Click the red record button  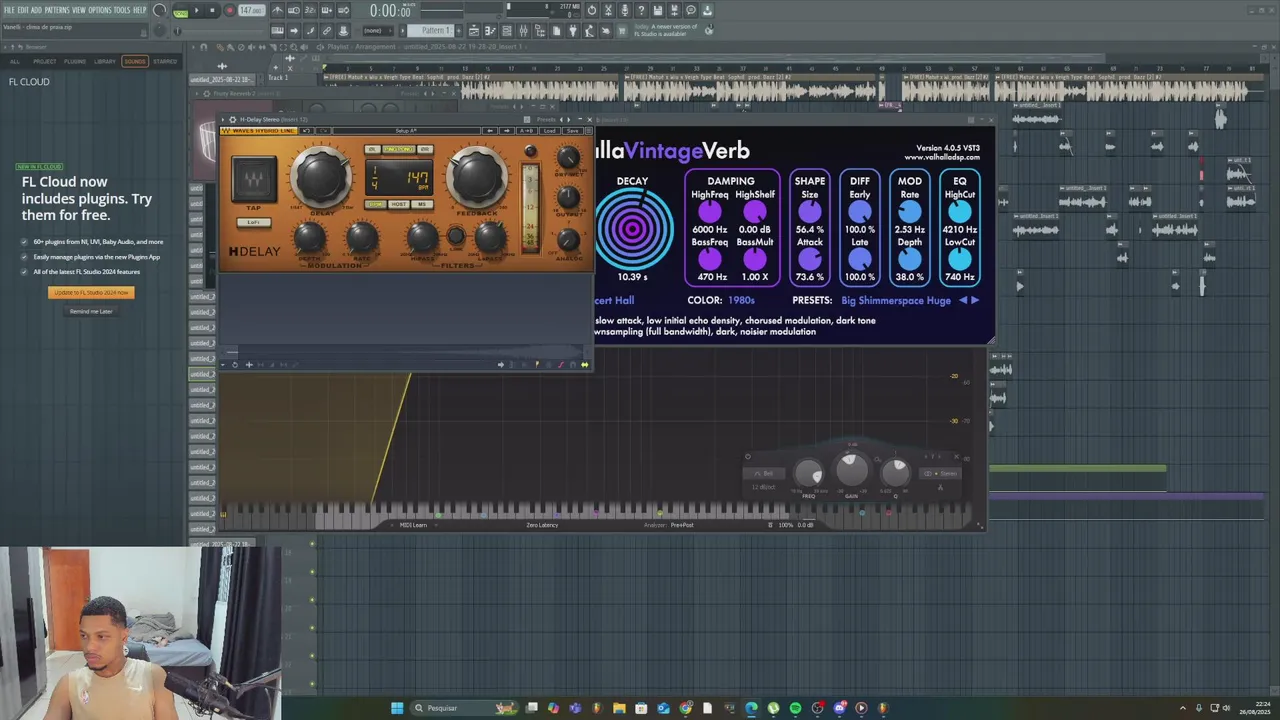229,11
